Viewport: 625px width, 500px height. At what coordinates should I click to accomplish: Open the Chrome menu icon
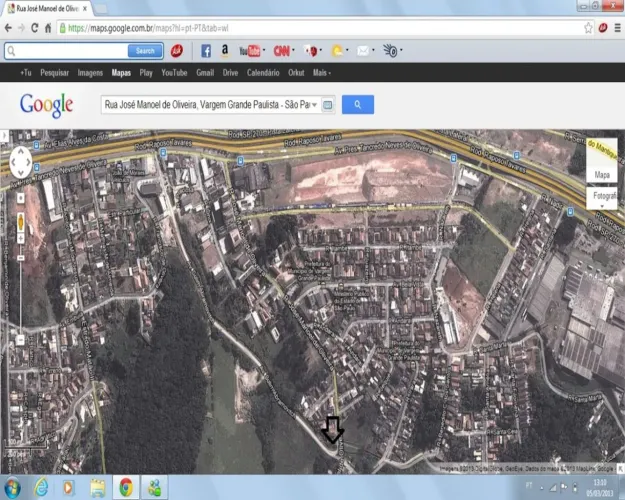617,28
